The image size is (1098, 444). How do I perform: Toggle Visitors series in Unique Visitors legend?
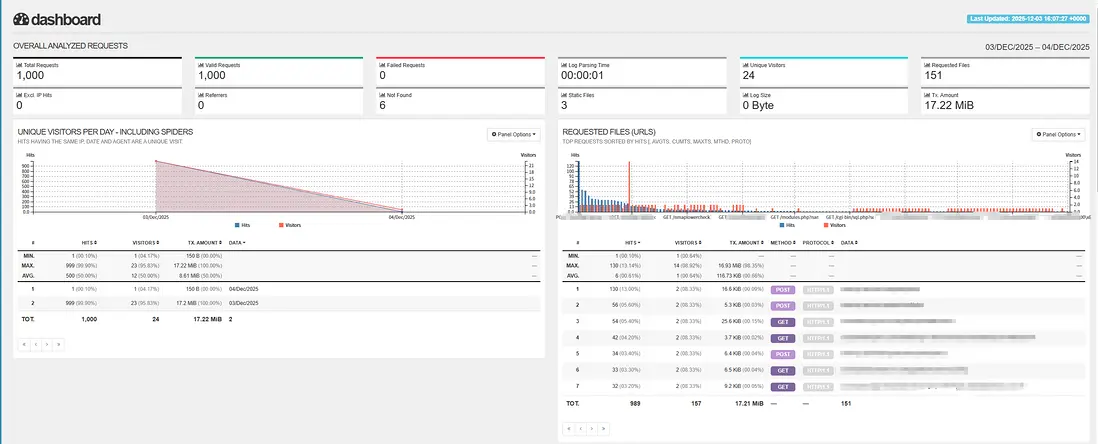[x=286, y=225]
